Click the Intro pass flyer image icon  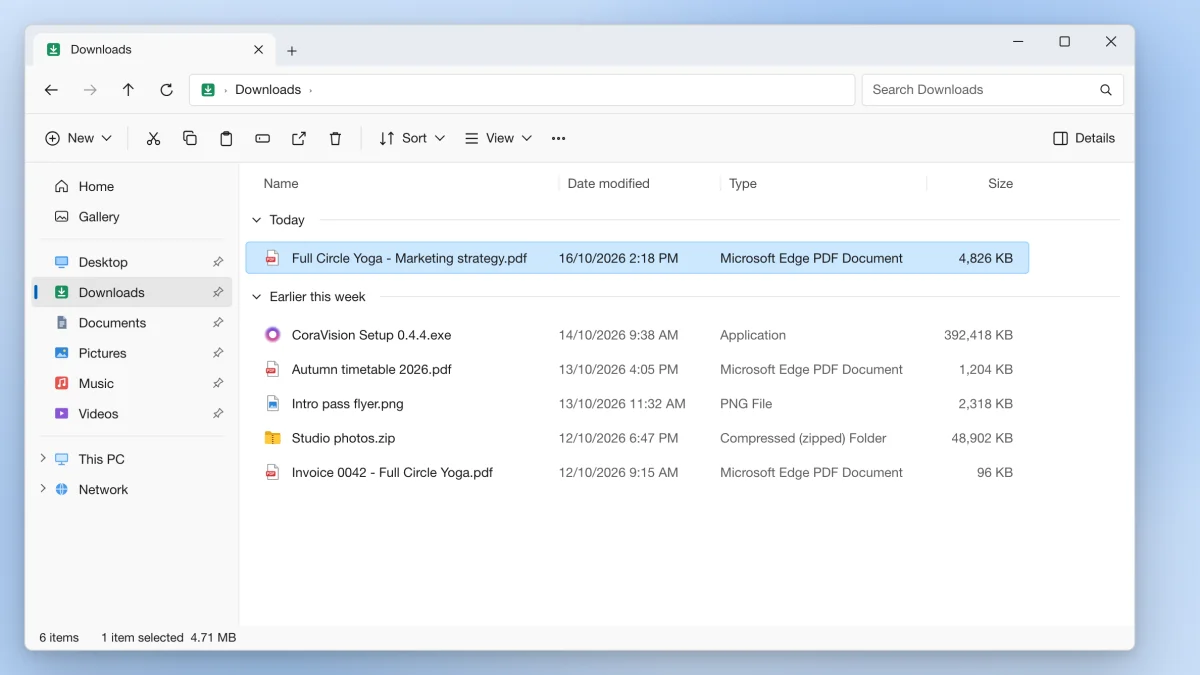coord(272,404)
